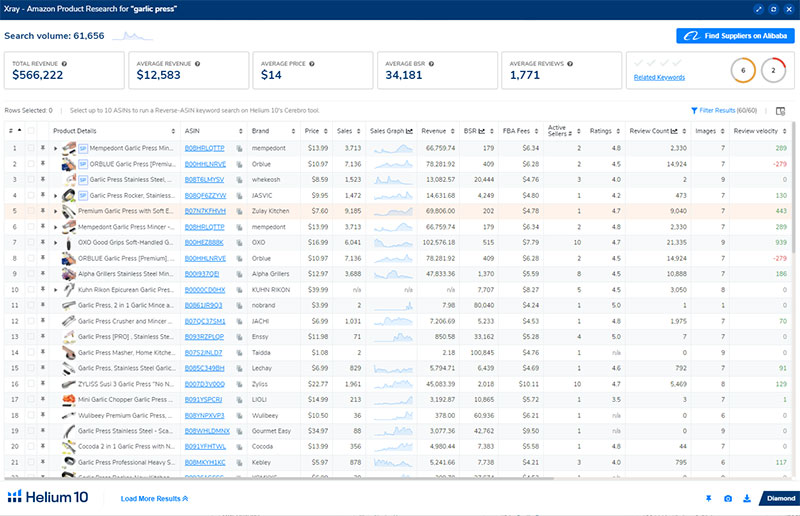800x516 pixels.
Task: Sort table by FBA Fees header
Action: coord(520,131)
